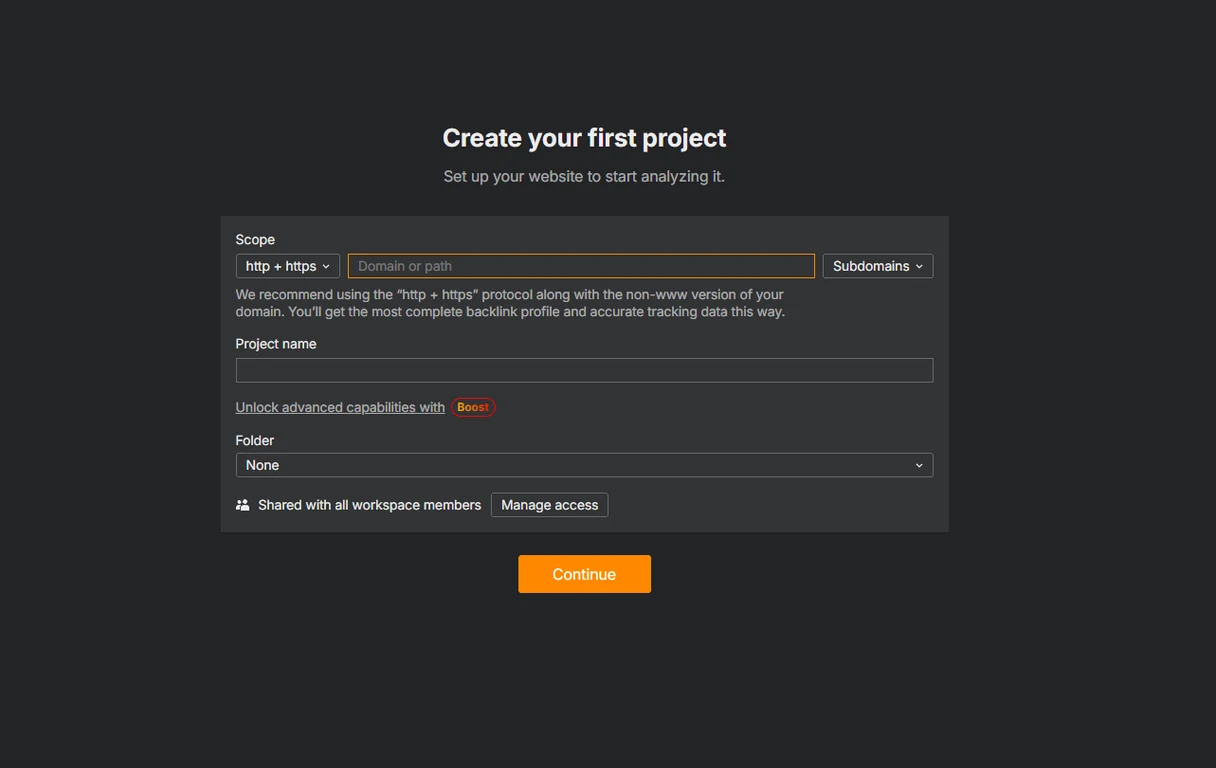Focus the Project name text field
1216x768 pixels.
pos(584,370)
